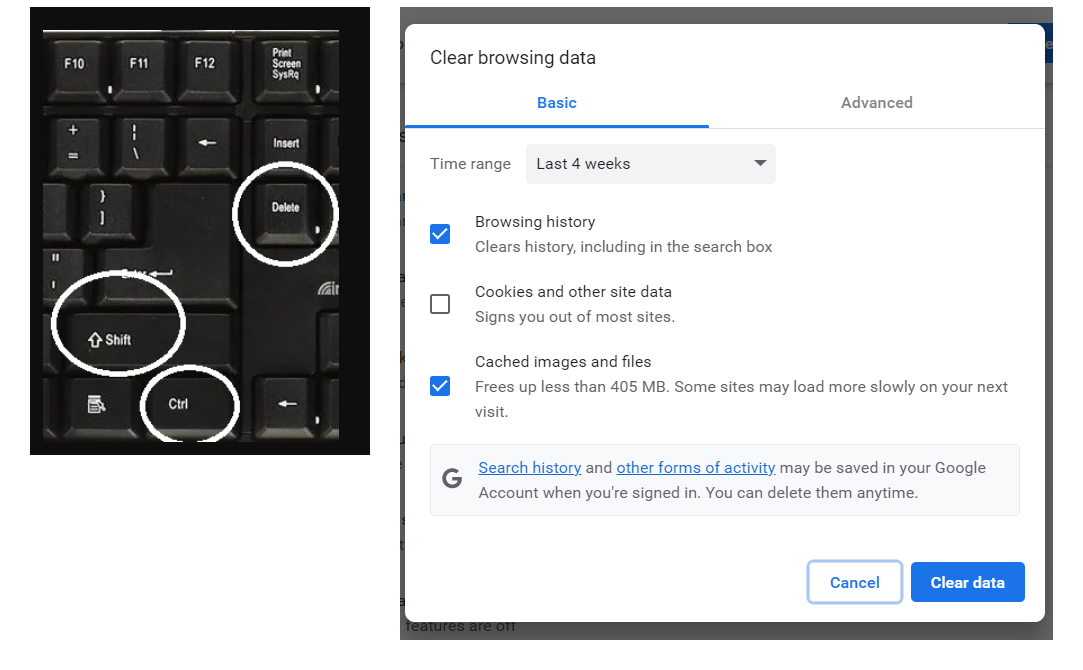Click the F12 key in keyboard photo
1083x670 pixels.
(204, 64)
